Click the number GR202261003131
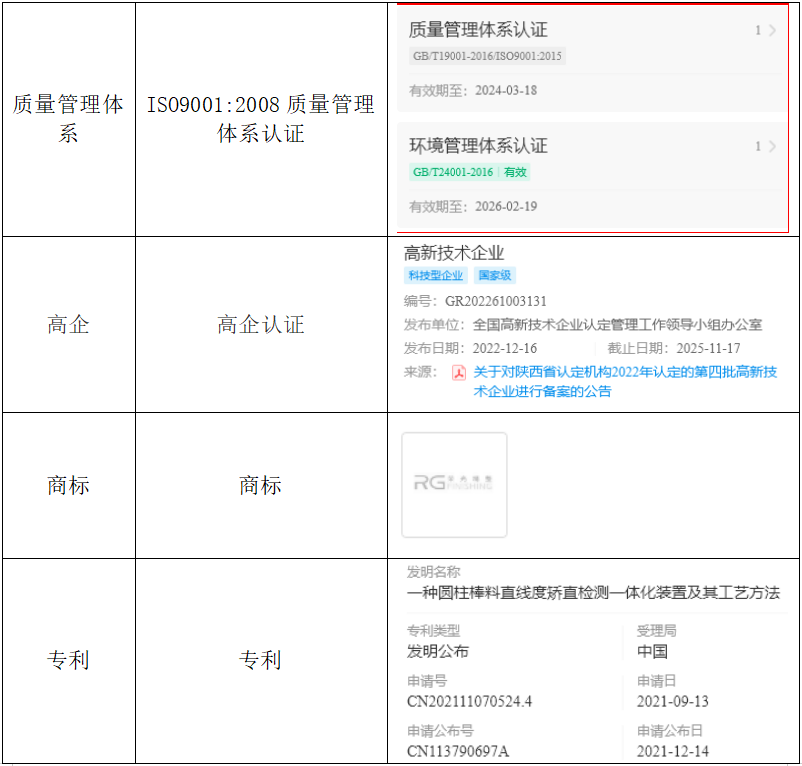 (x=496, y=301)
